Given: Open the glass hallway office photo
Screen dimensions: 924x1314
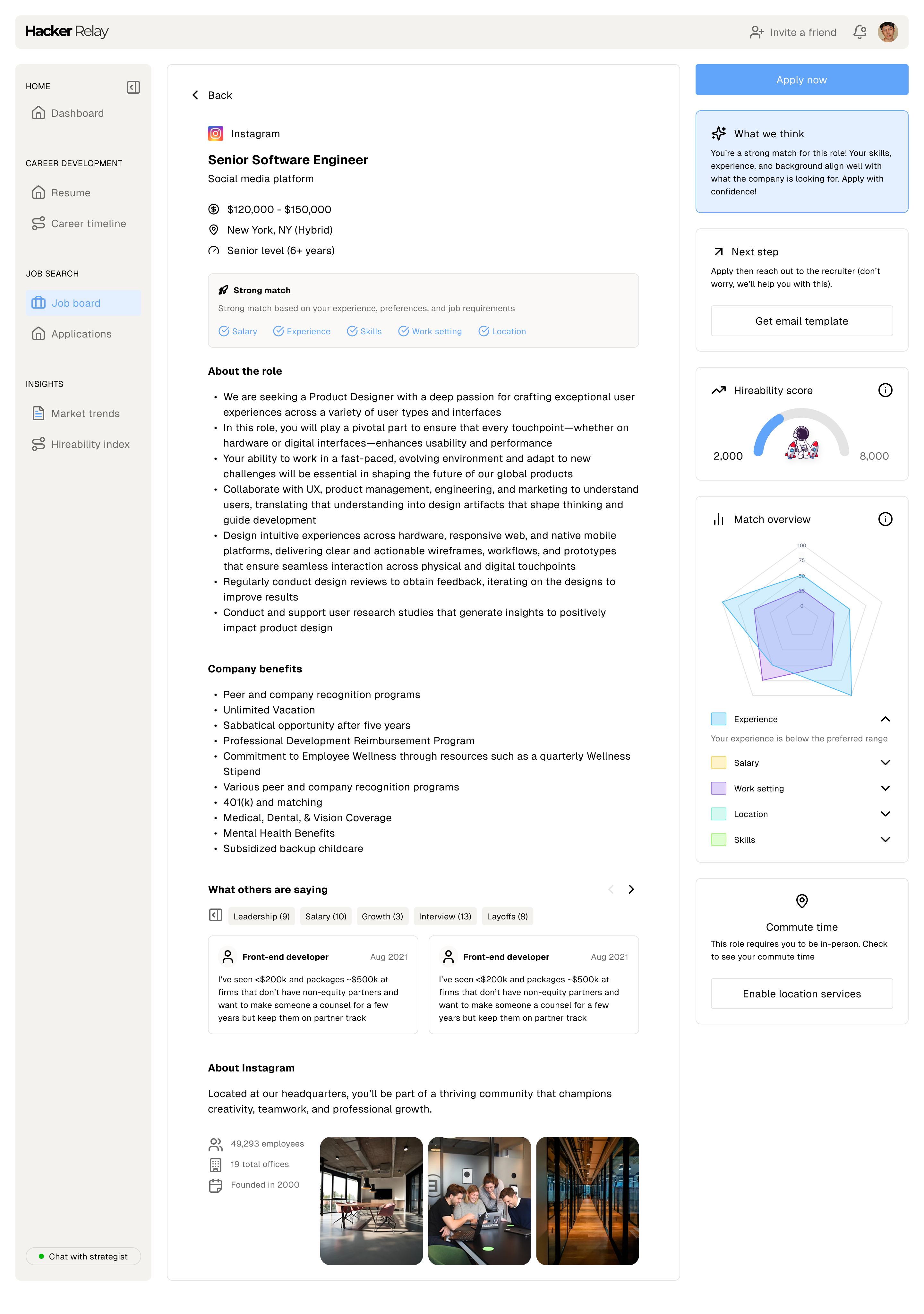Looking at the screenshot, I should pyautogui.click(x=587, y=1201).
